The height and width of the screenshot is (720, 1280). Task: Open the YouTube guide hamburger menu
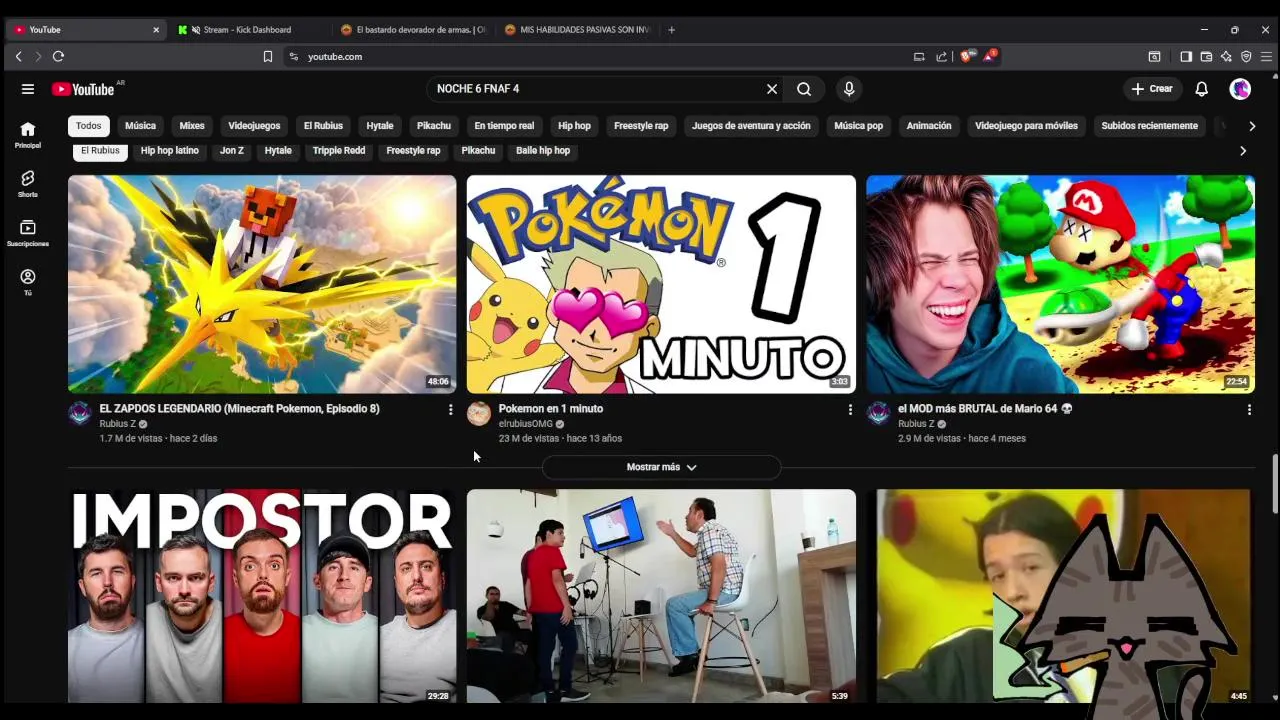point(28,89)
